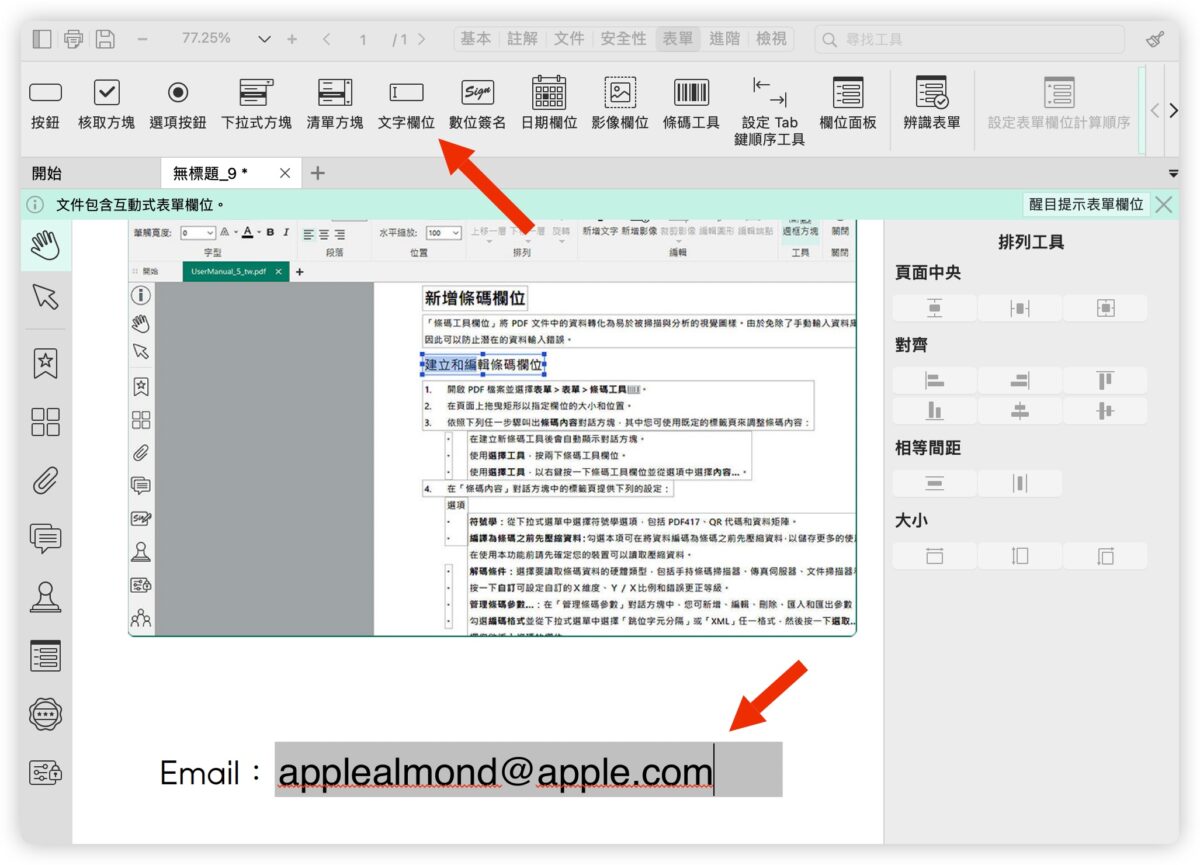1200x865 pixels.
Task: Close the 無標題_9 document tab
Action: (285, 173)
